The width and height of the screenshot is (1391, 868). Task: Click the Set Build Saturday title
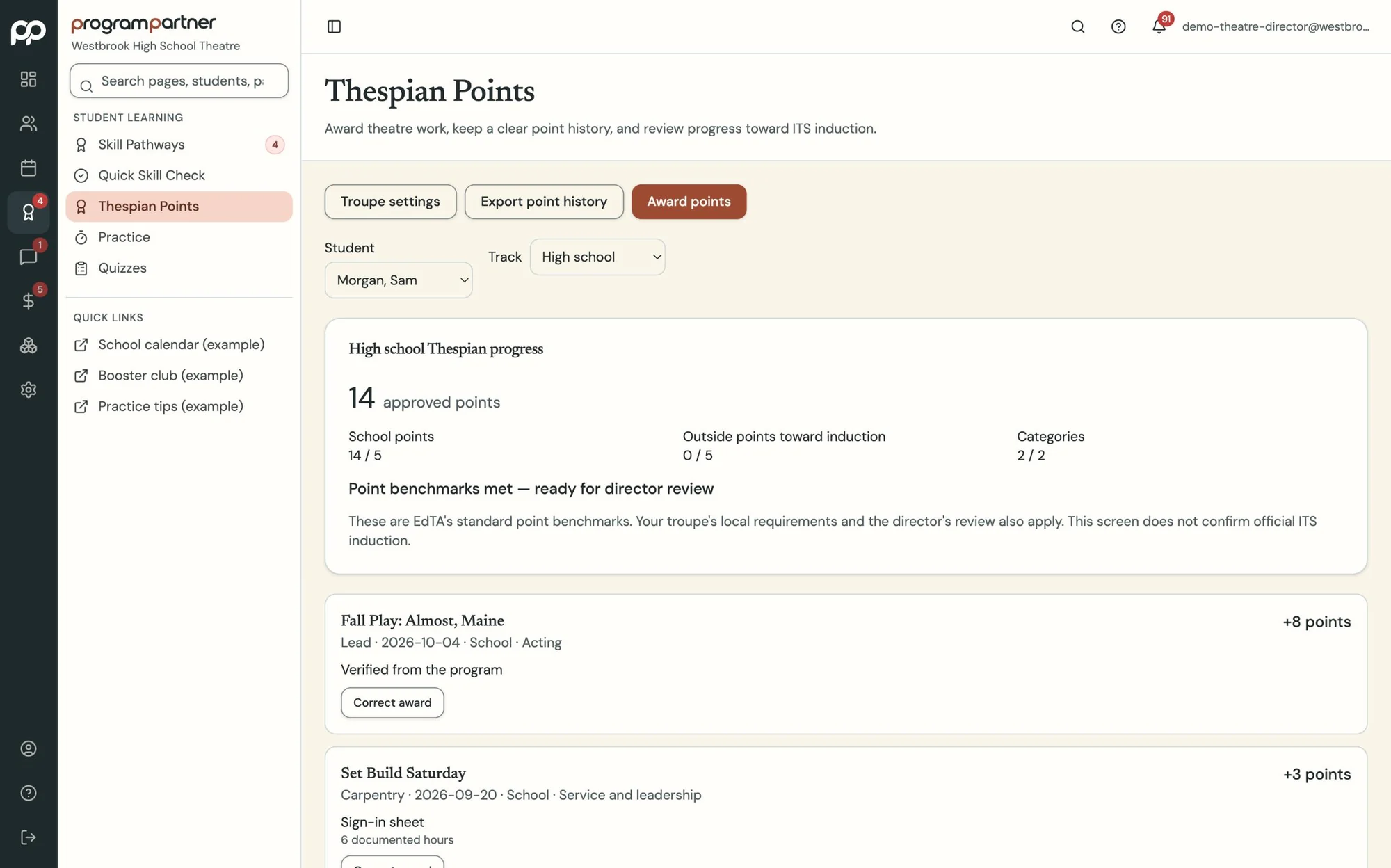(403, 773)
